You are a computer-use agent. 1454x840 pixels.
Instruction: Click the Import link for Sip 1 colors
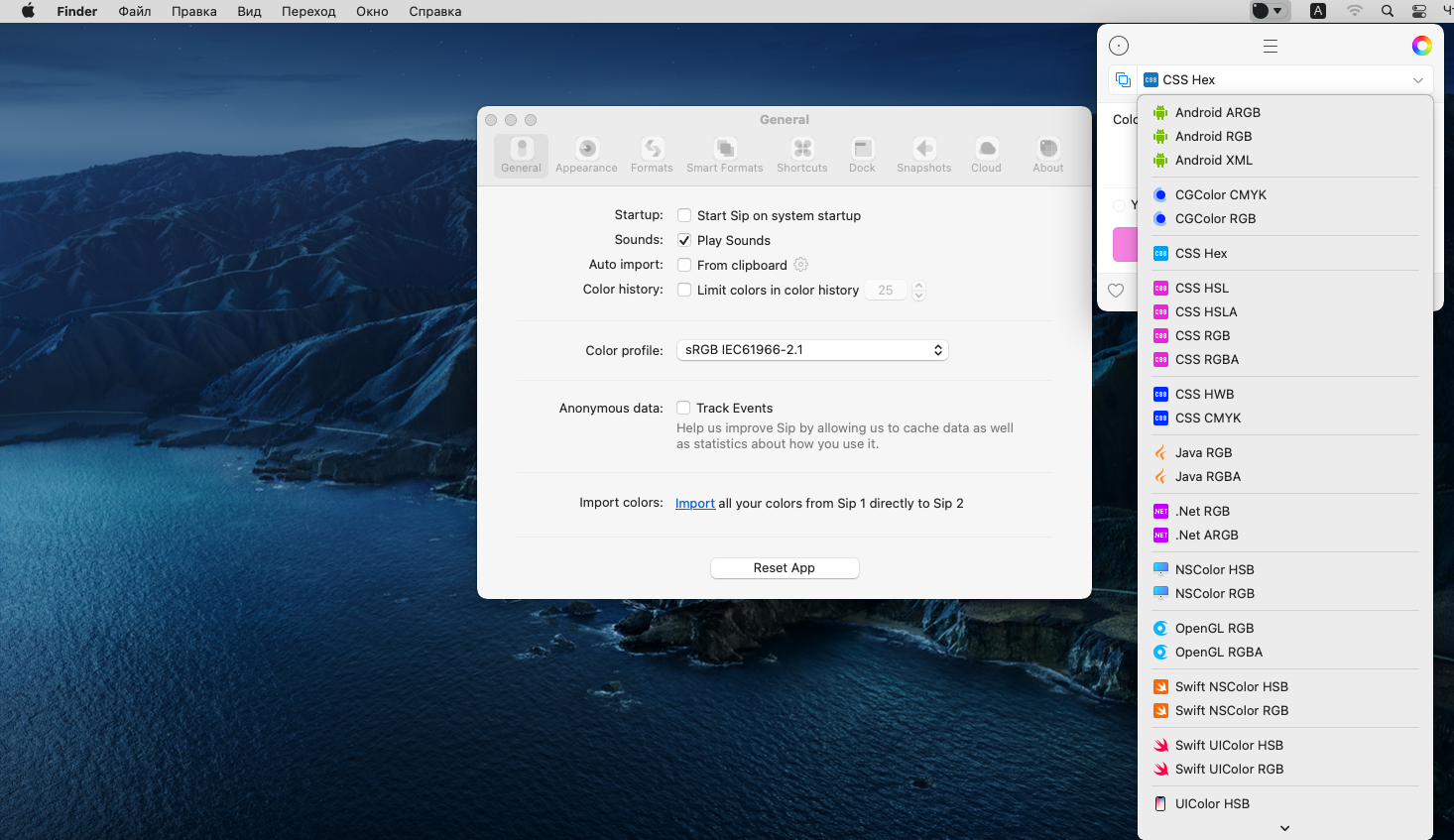tap(694, 504)
